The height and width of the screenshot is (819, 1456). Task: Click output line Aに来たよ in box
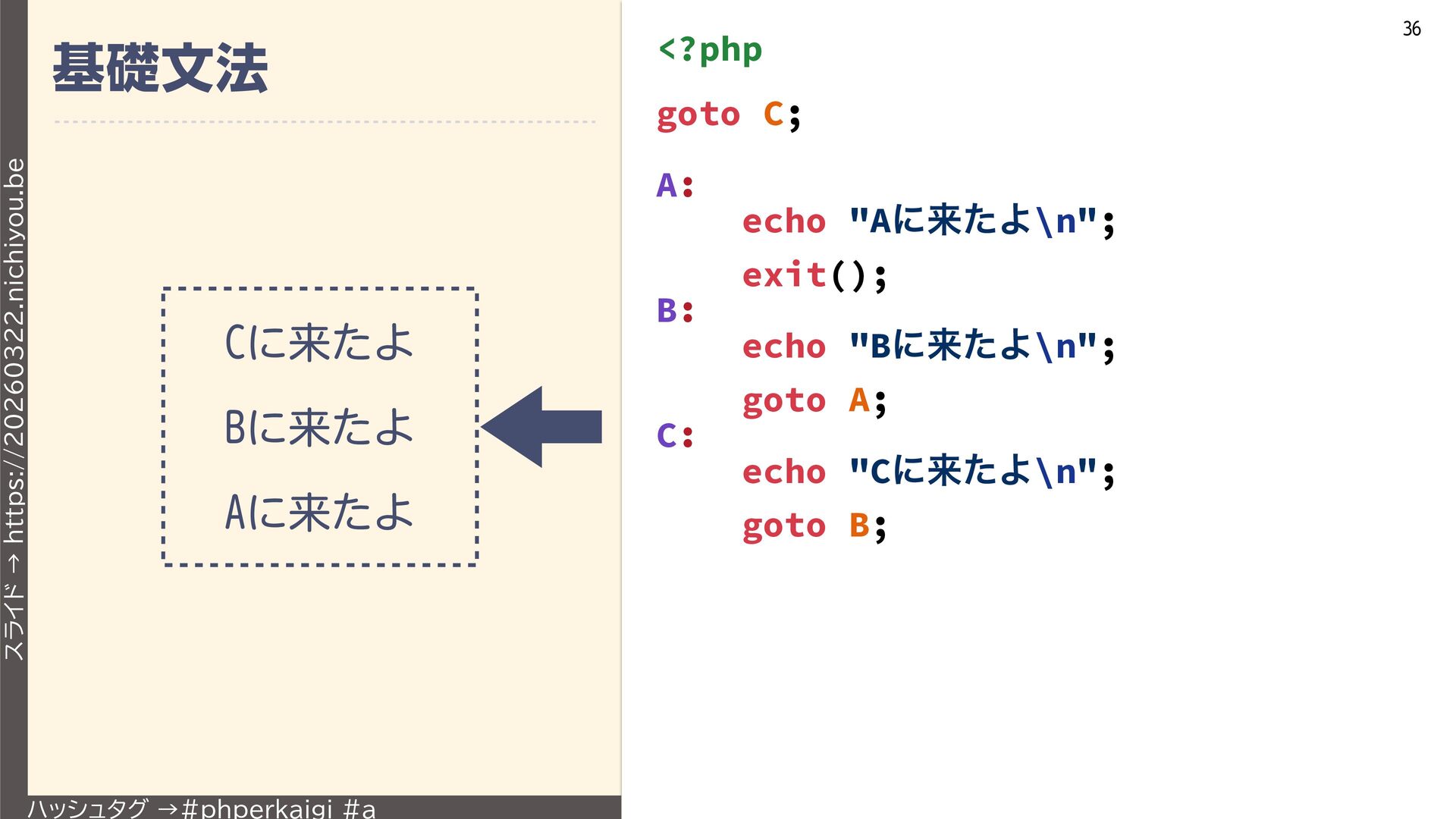319,512
